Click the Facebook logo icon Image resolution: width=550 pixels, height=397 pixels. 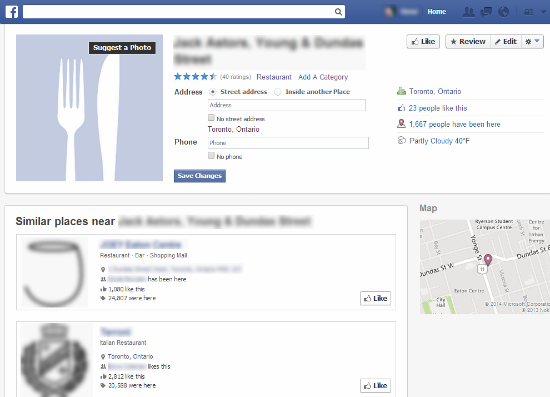[12, 12]
